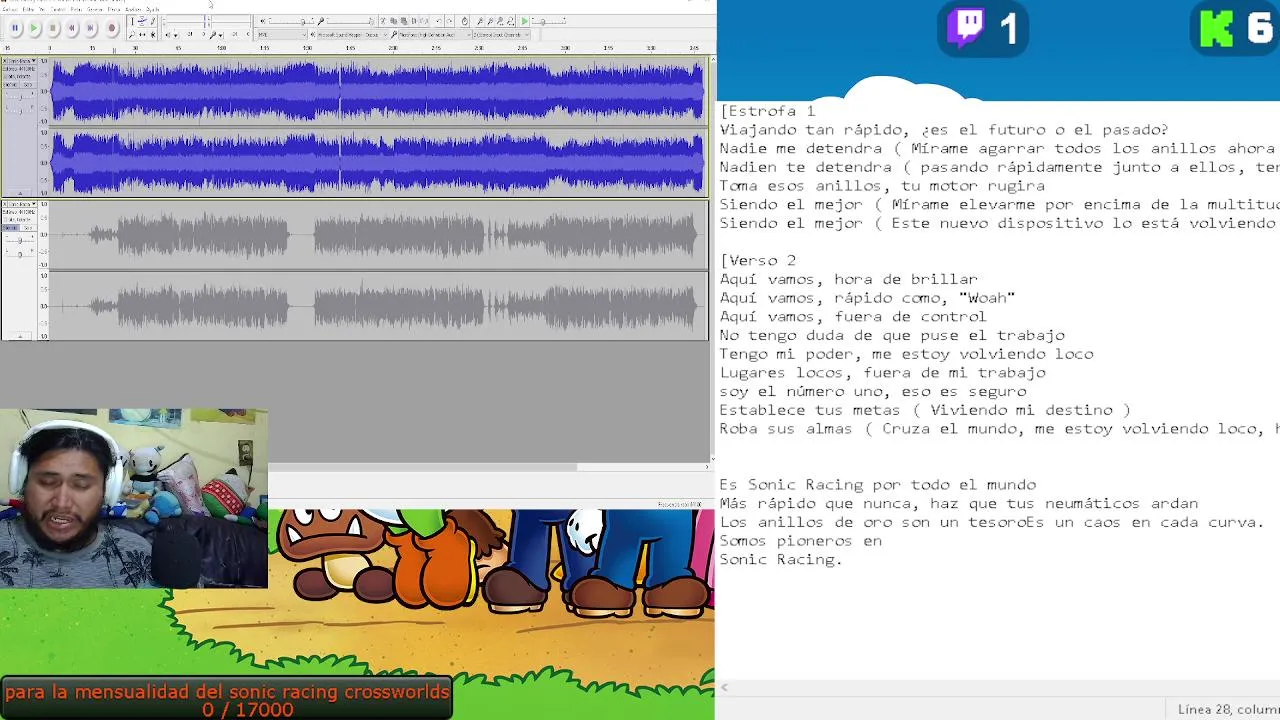
Task: Adjust the playback speed slider
Action: click(549, 21)
